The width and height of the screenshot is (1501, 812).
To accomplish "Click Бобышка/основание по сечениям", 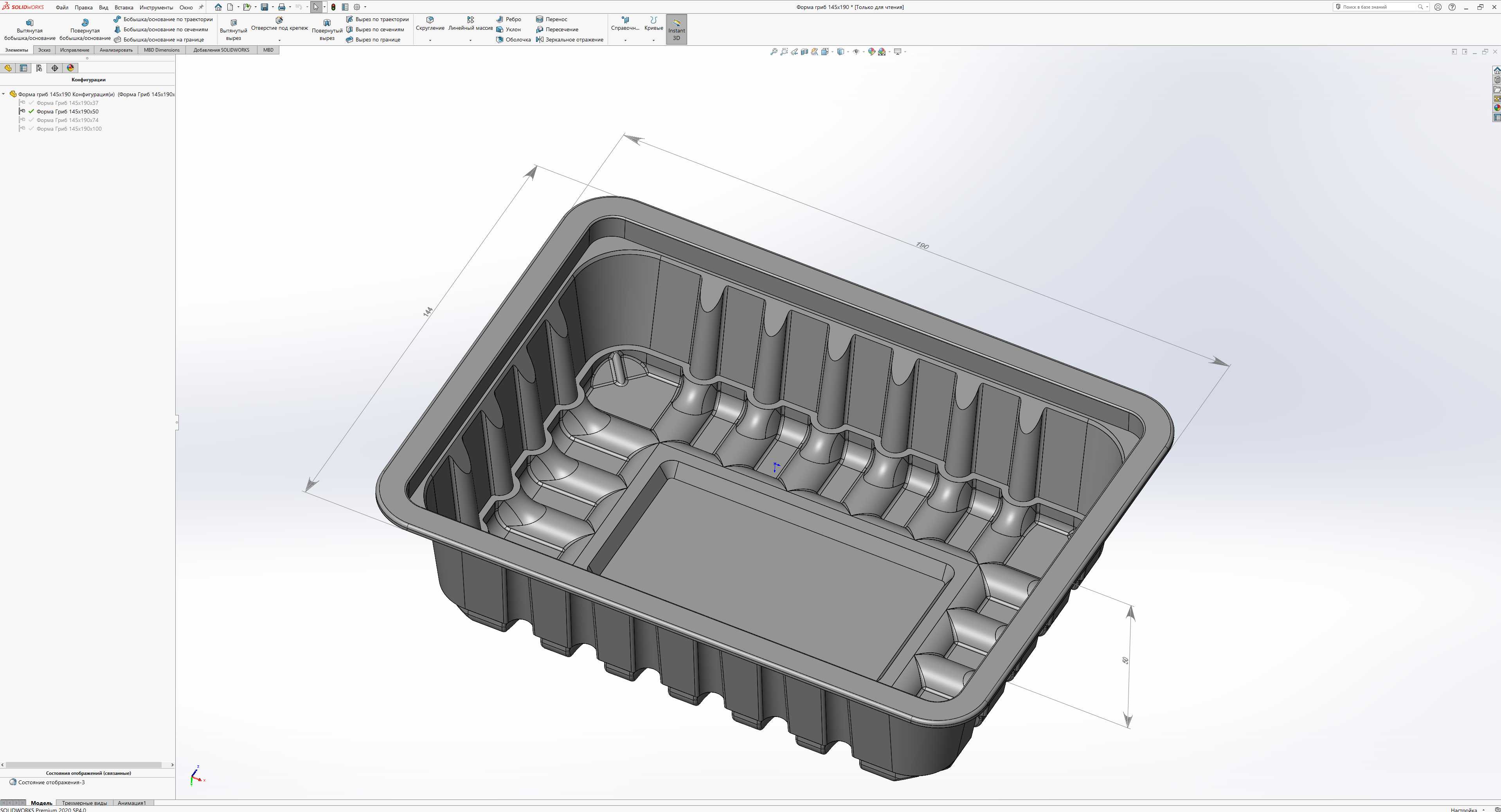I will 161,29.
